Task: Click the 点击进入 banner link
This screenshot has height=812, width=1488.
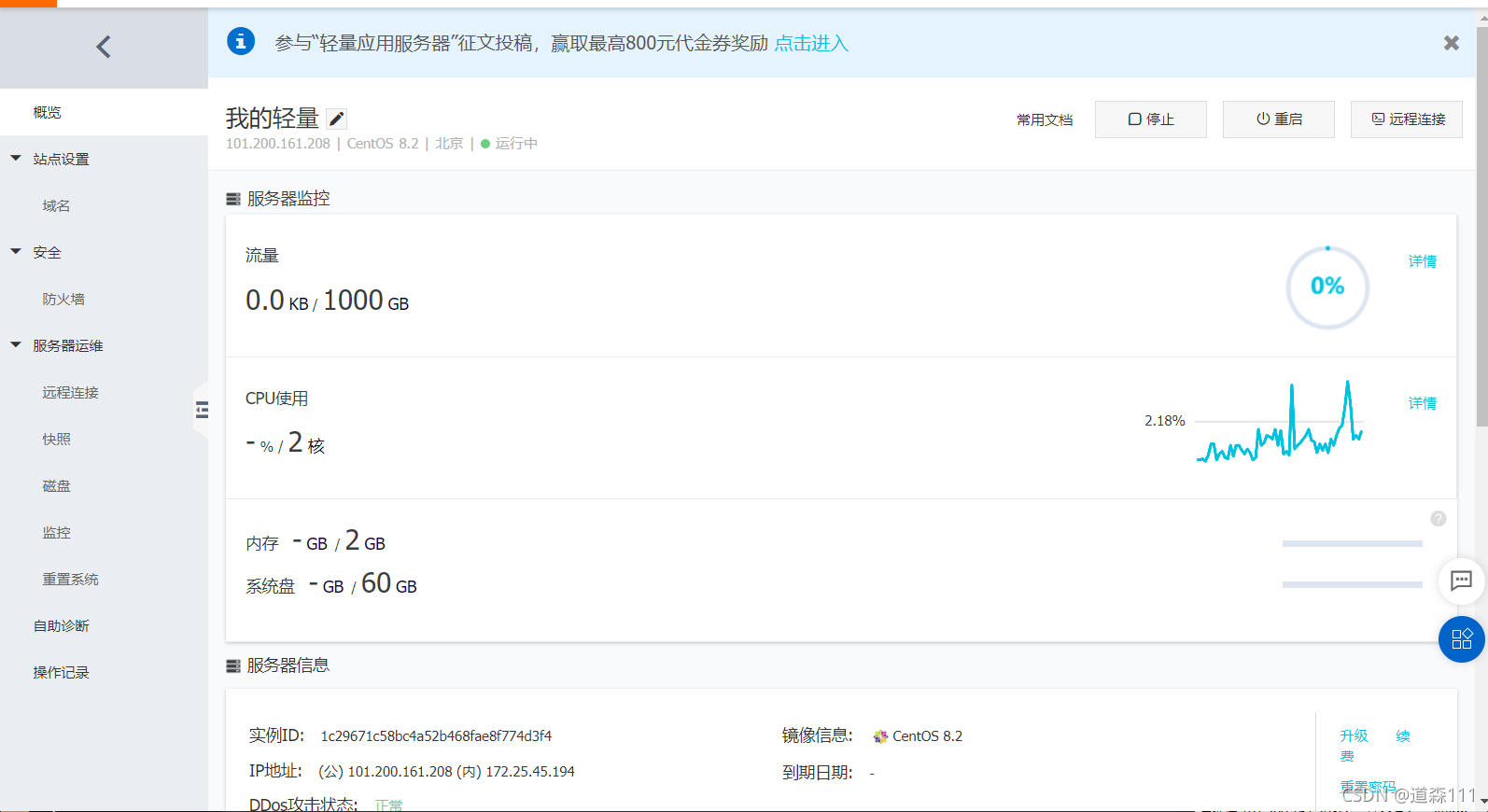Action: tap(811, 43)
